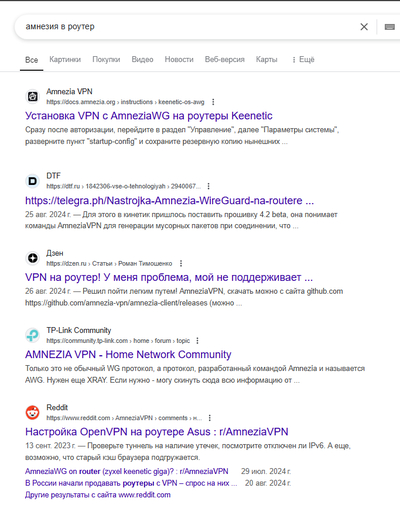Image resolution: width=400 pixels, height=505 pixels.
Task: Clear the search query with X icon
Action: [x=364, y=27]
